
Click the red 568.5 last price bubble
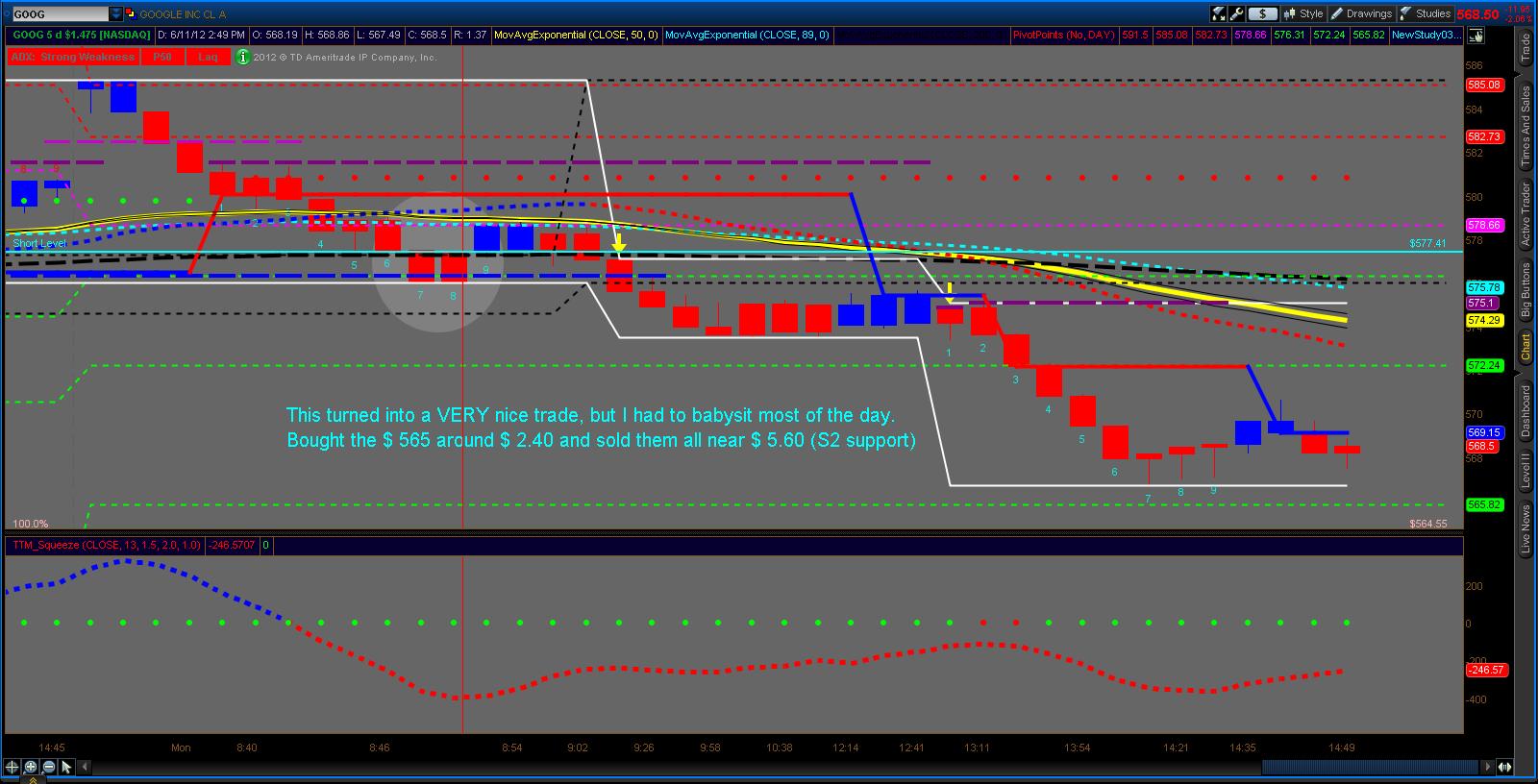pos(1481,446)
